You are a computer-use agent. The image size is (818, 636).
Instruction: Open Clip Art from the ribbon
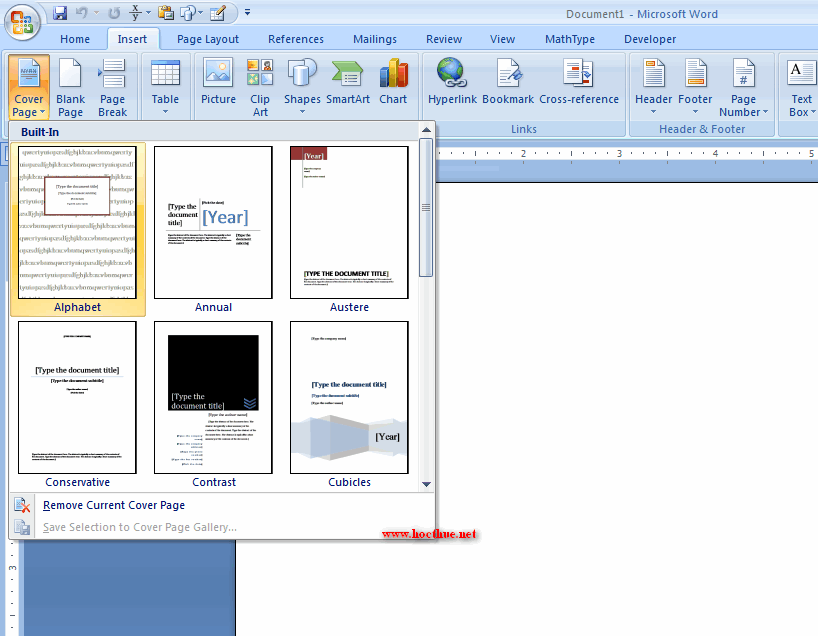click(x=260, y=86)
